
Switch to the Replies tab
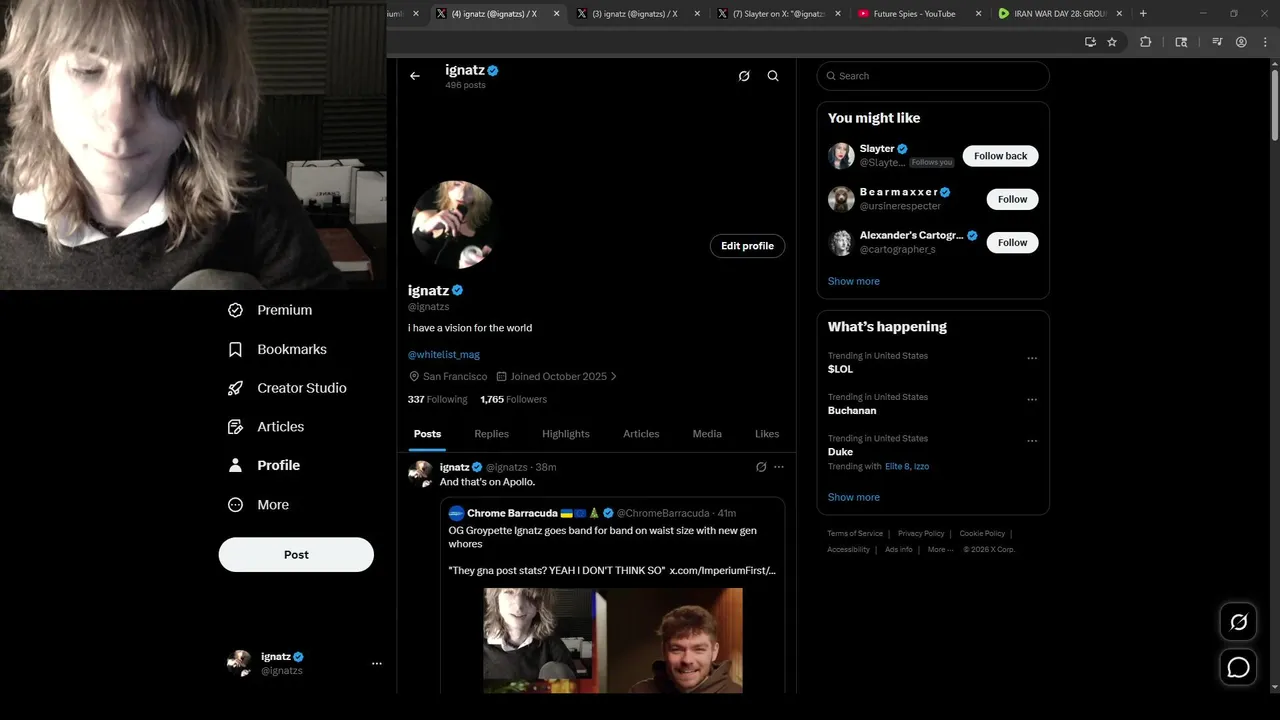pyautogui.click(x=491, y=434)
